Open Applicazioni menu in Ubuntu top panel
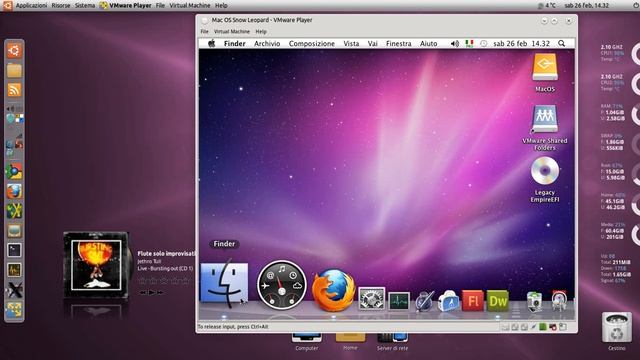 (31, 5)
